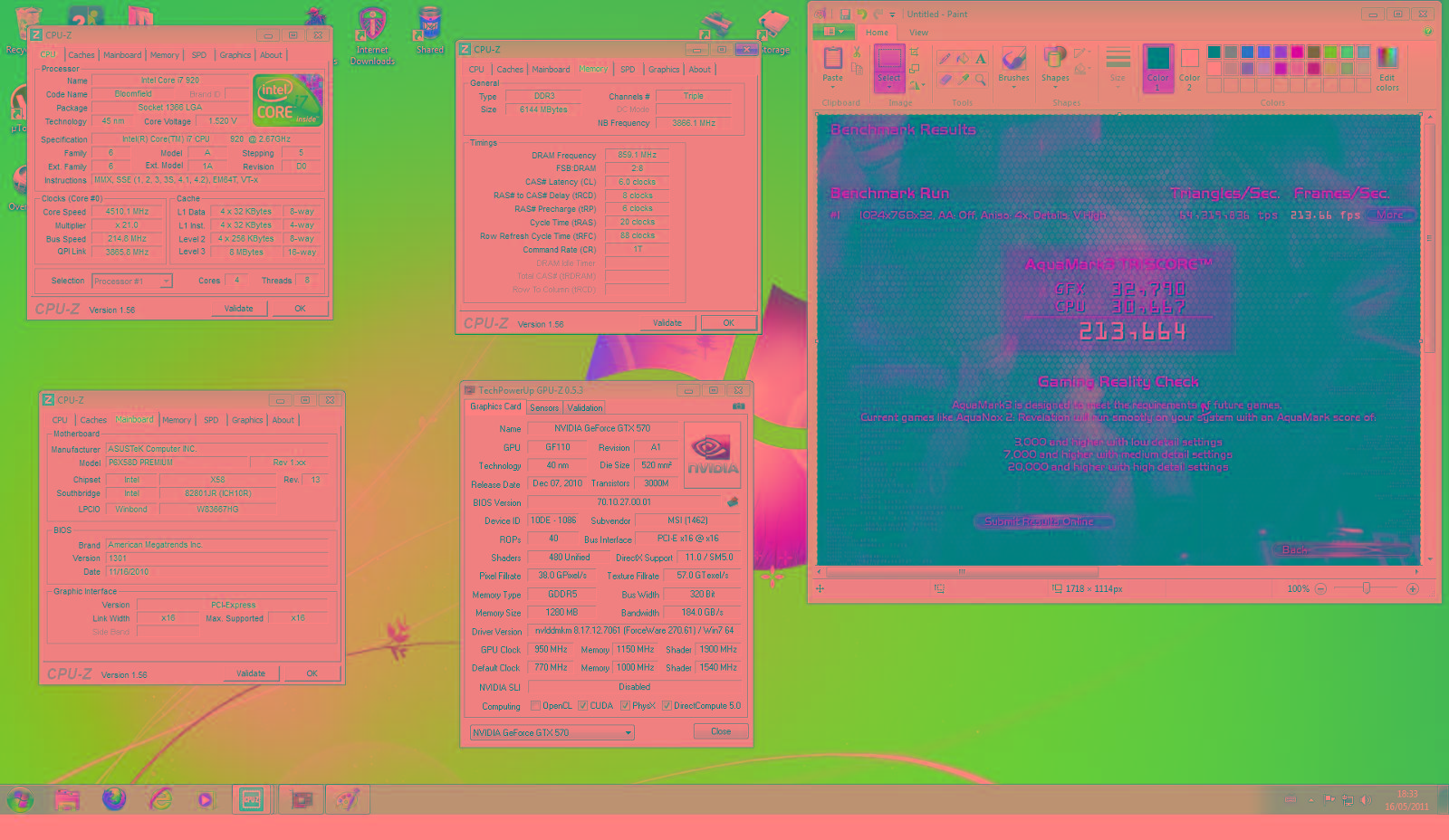Click the Intel Core i7 logo in CPU-Z

[x=288, y=100]
